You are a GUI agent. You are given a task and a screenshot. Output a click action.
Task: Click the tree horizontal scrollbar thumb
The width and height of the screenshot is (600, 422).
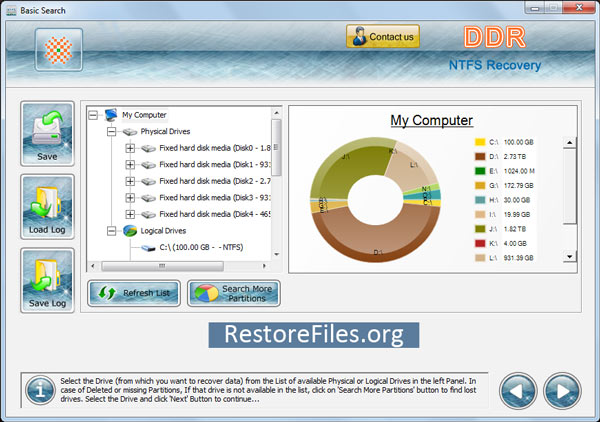pyautogui.click(x=163, y=266)
